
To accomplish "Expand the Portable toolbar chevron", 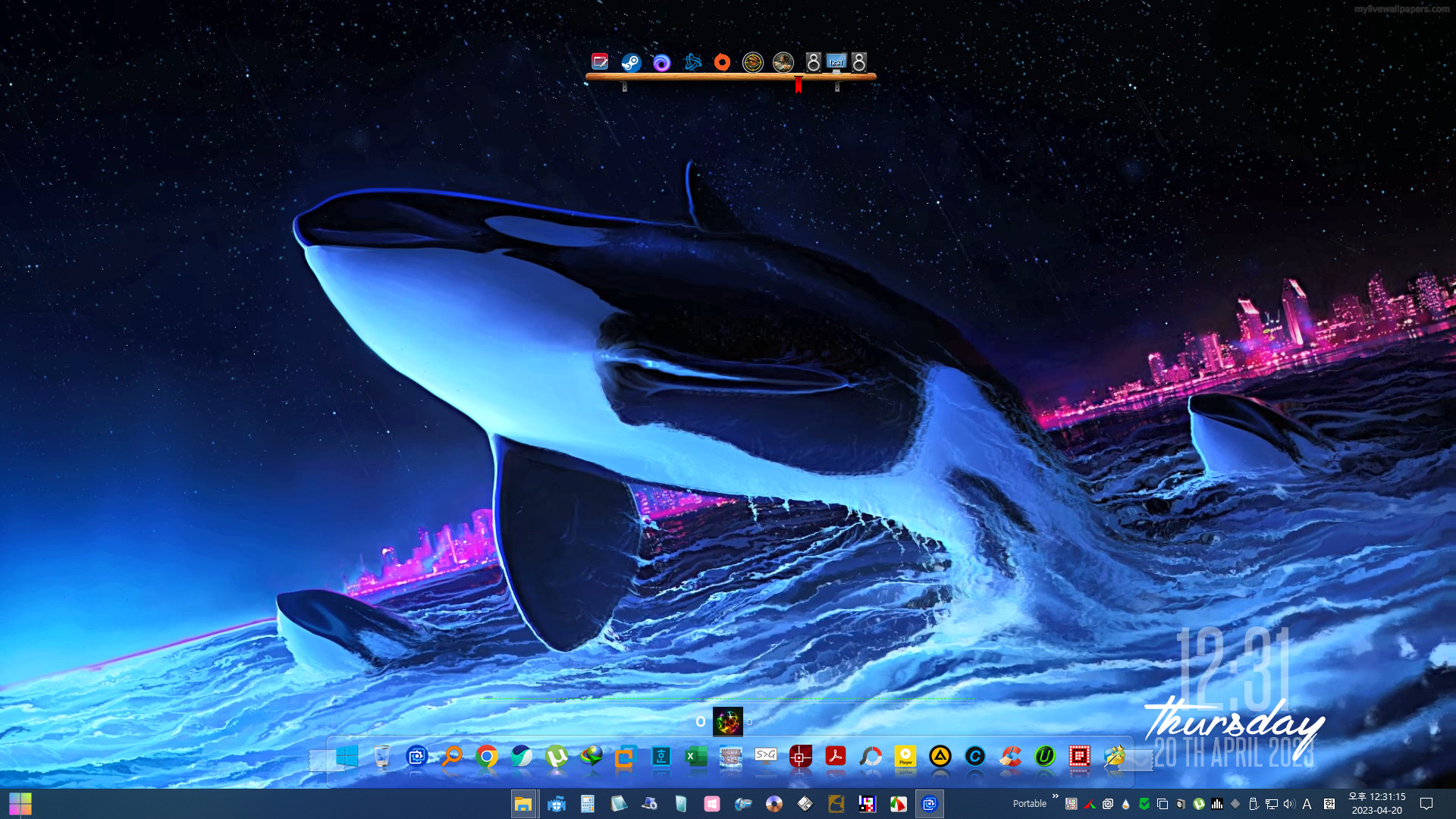I will 1055,796.
